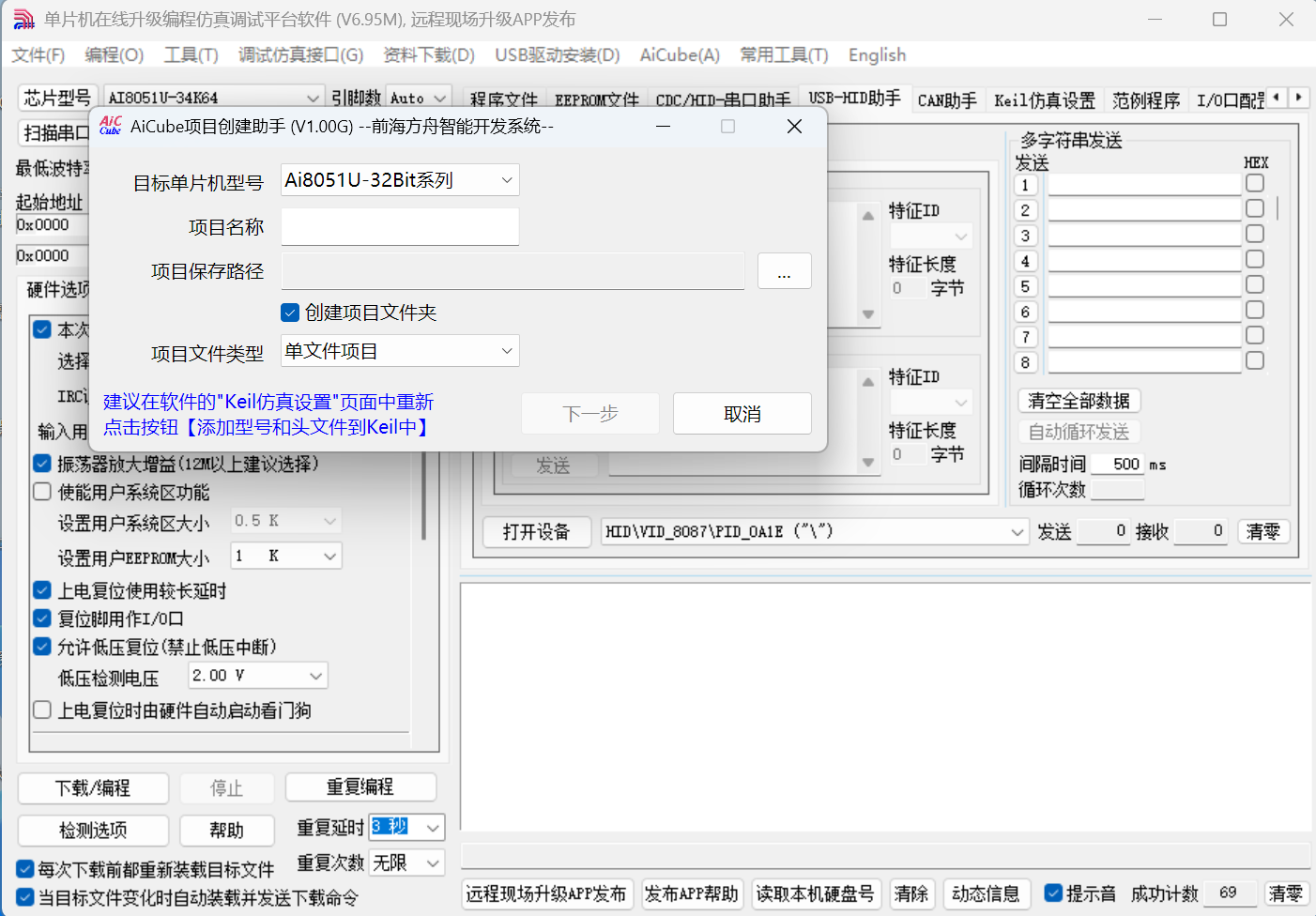
Task: Open the 常用工具(T) menu
Action: [785, 55]
